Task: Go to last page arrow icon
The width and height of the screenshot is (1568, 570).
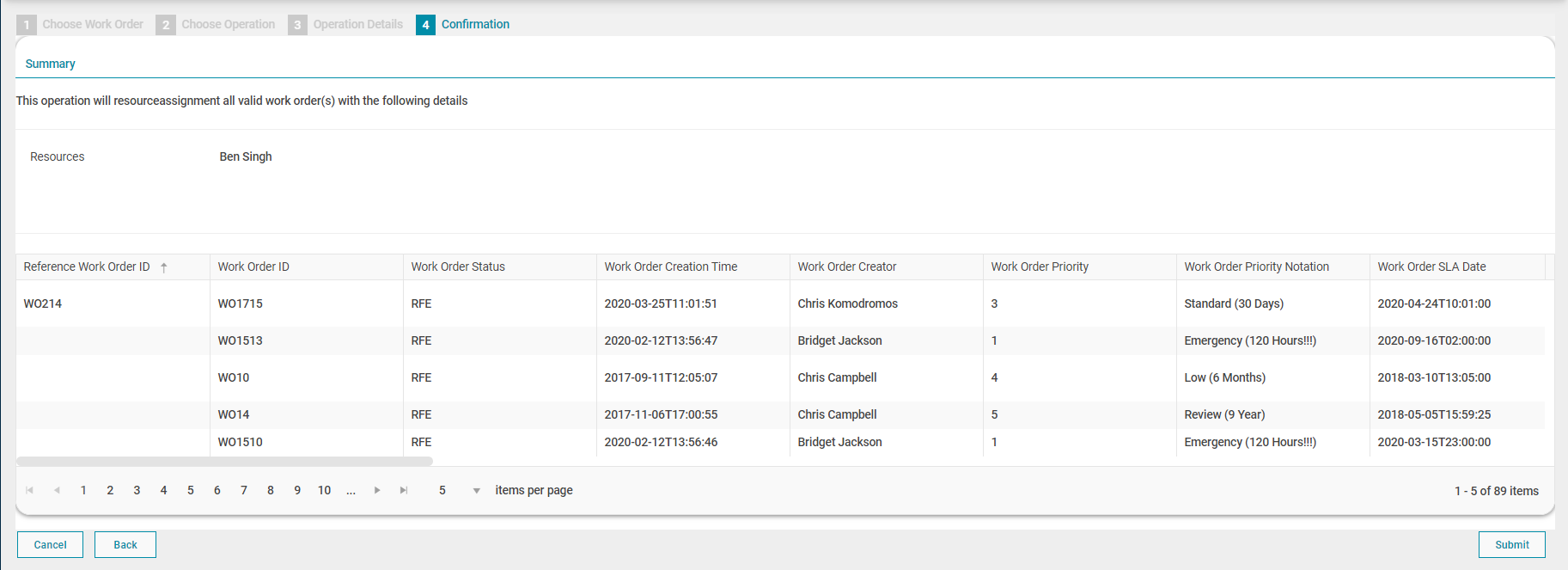Action: [x=404, y=490]
